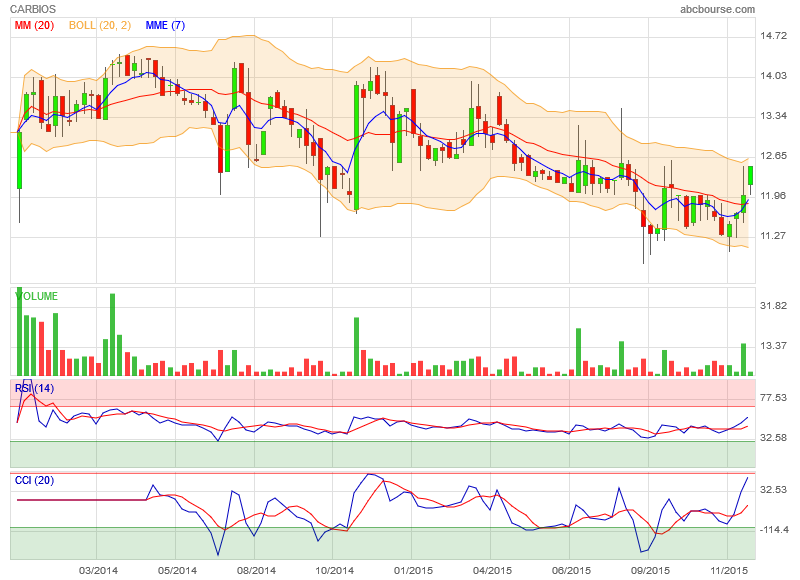Click the VOLUME panel label
The image size is (800, 580).
pyautogui.click(x=36, y=296)
